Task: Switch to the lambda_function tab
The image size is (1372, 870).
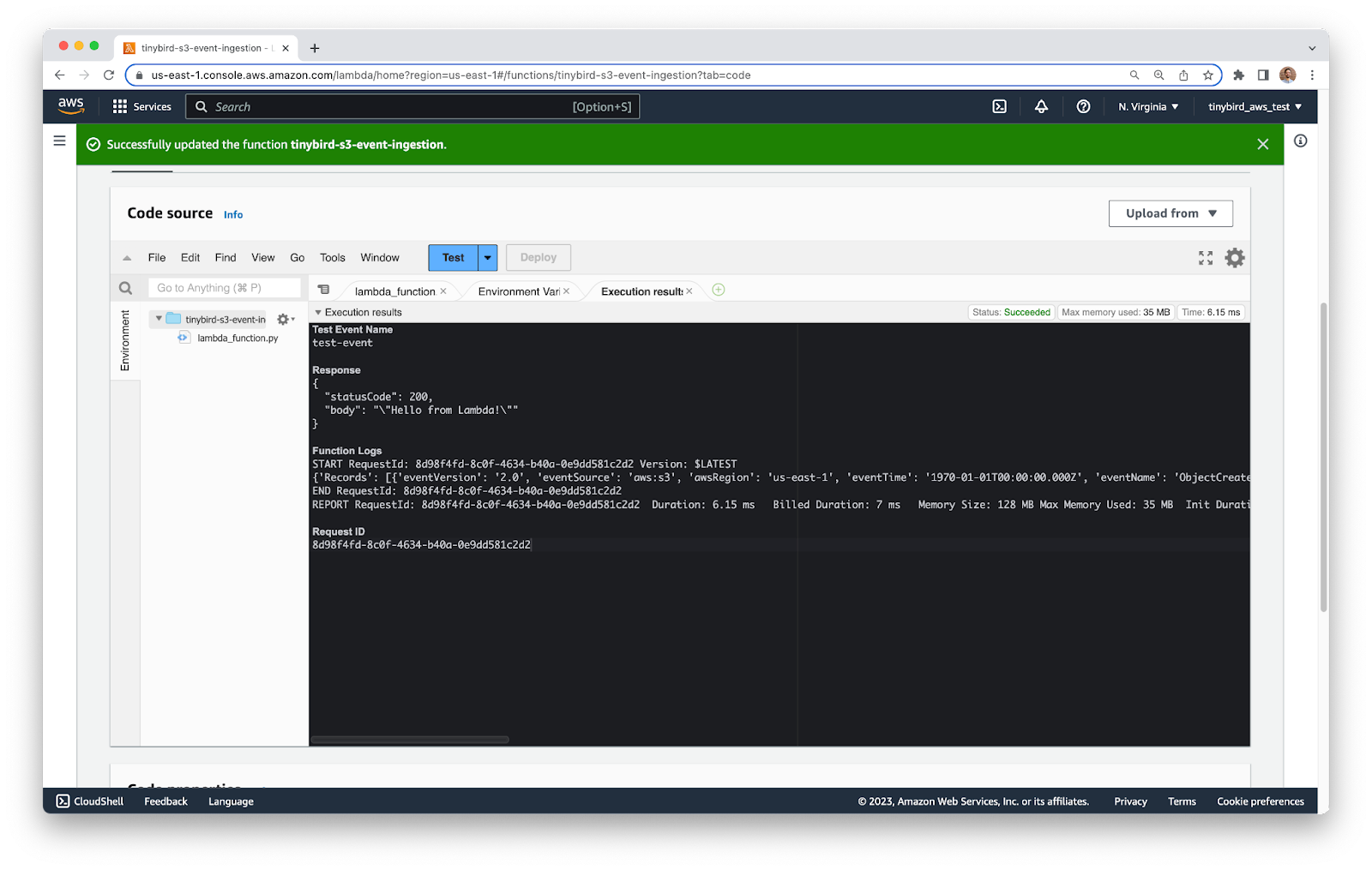Action: (394, 291)
